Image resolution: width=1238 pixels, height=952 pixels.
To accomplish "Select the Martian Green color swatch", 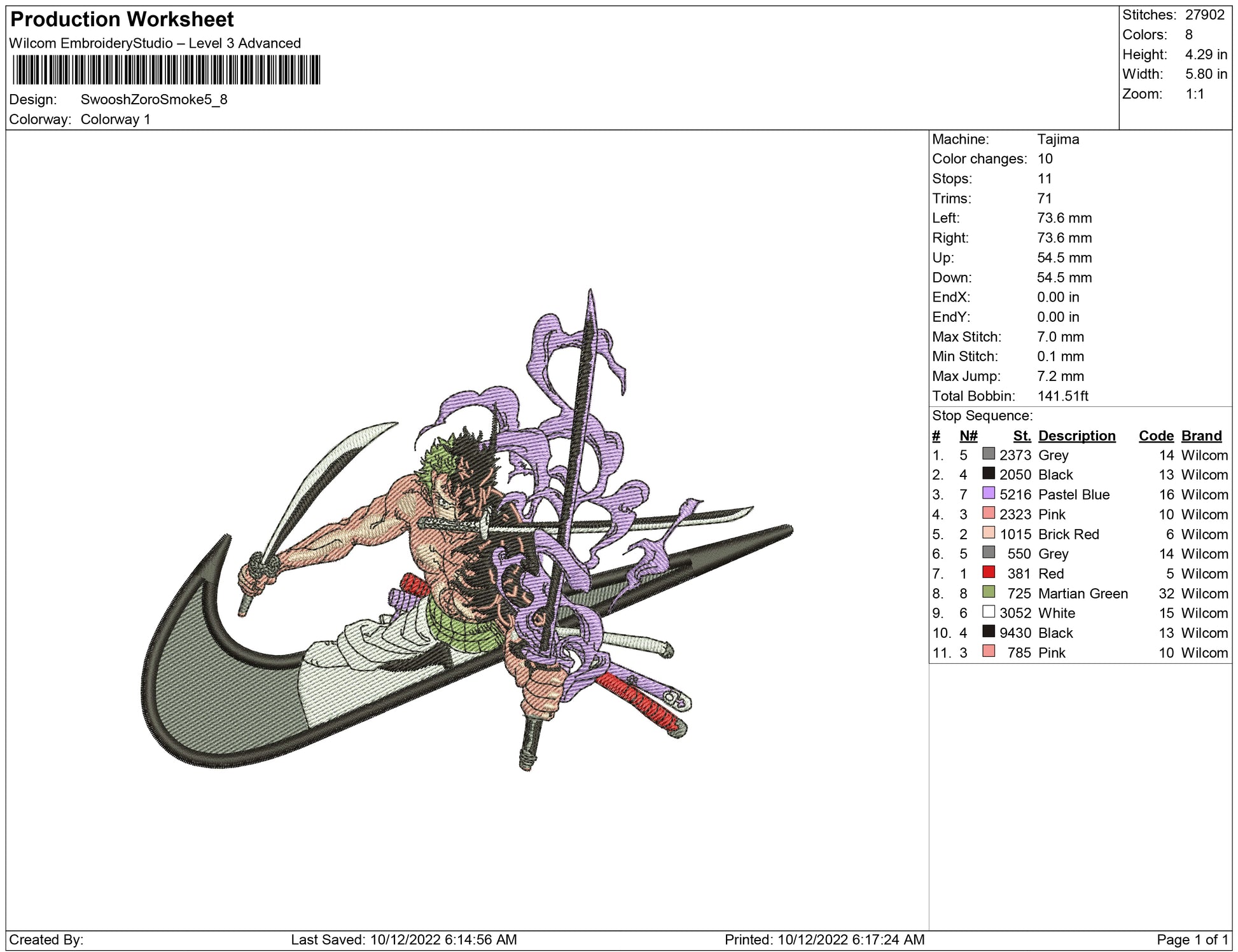I will click(x=988, y=591).
